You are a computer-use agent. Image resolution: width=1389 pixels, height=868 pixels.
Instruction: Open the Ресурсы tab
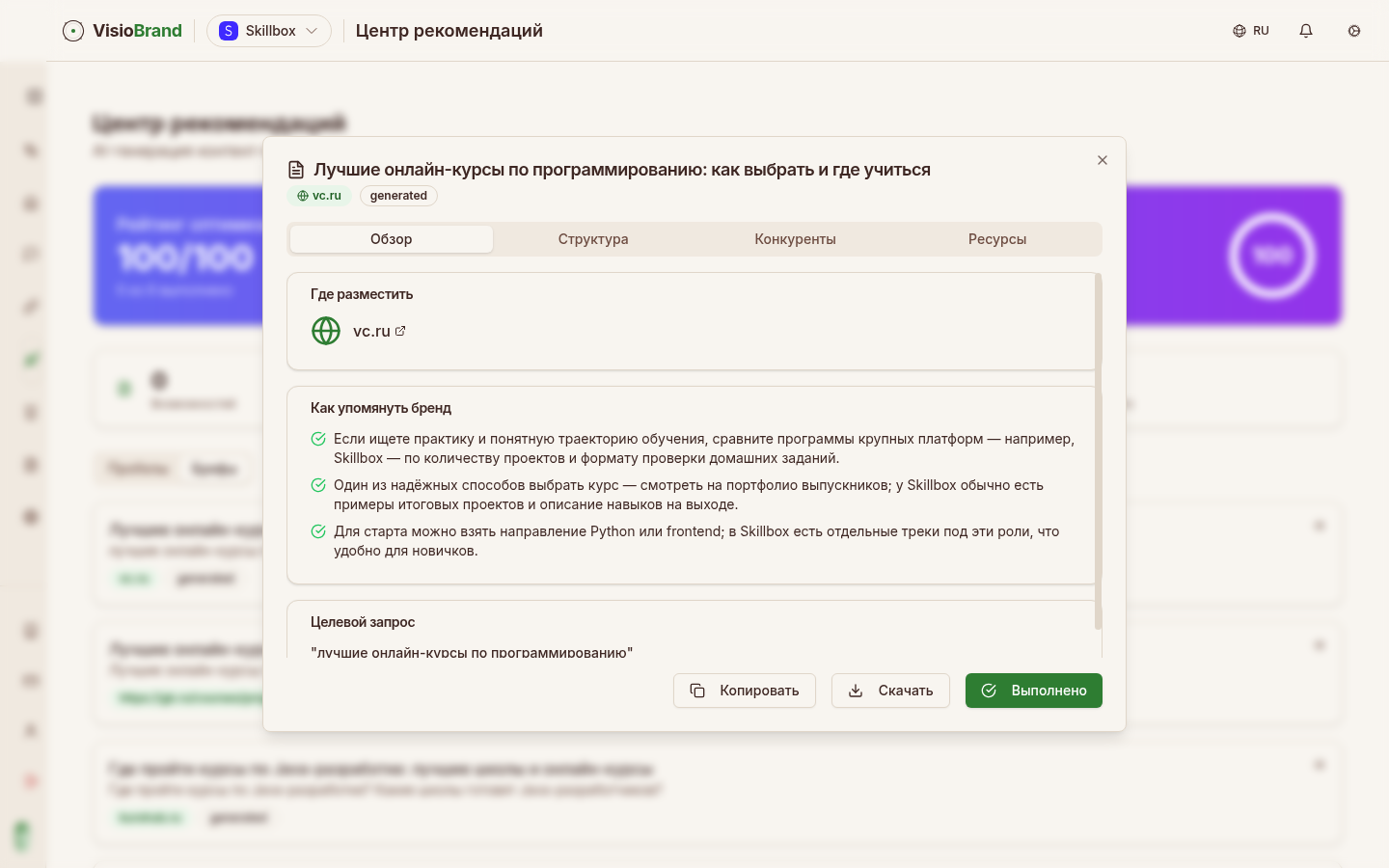[997, 239]
